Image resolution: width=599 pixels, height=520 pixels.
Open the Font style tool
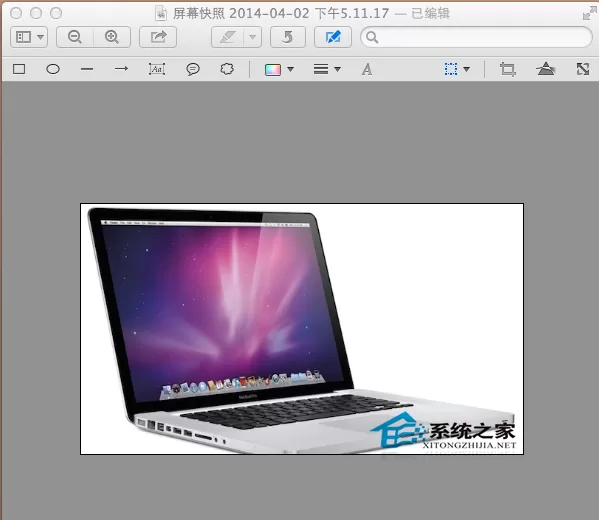click(x=367, y=69)
